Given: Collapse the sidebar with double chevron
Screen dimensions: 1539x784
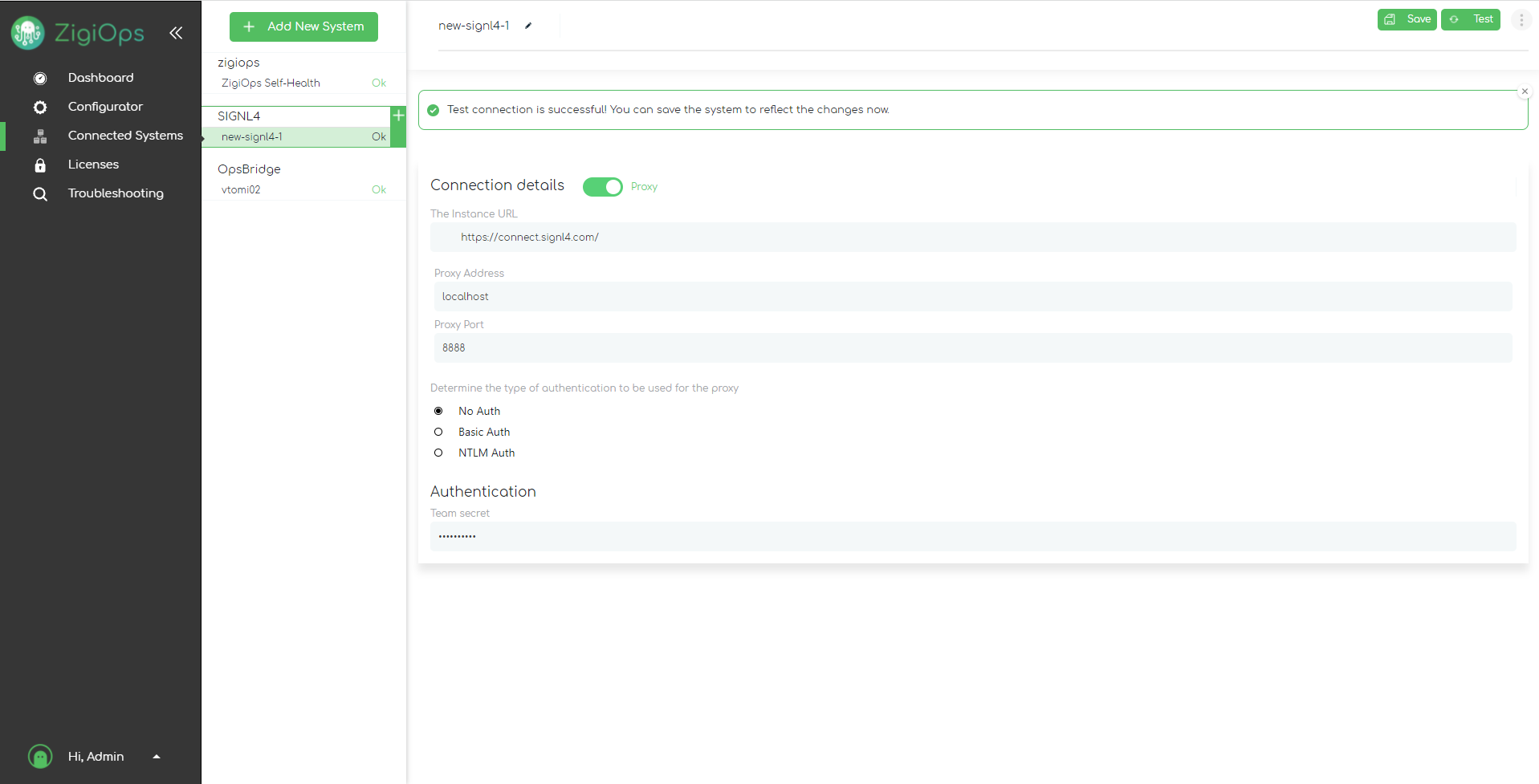Looking at the screenshot, I should [176, 33].
